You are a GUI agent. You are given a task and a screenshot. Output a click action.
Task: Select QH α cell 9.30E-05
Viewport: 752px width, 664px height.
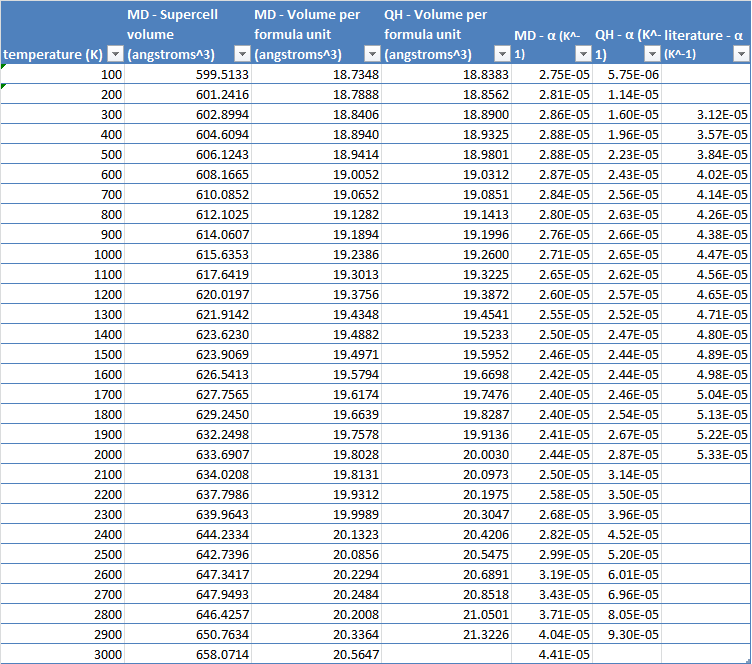(x=627, y=634)
